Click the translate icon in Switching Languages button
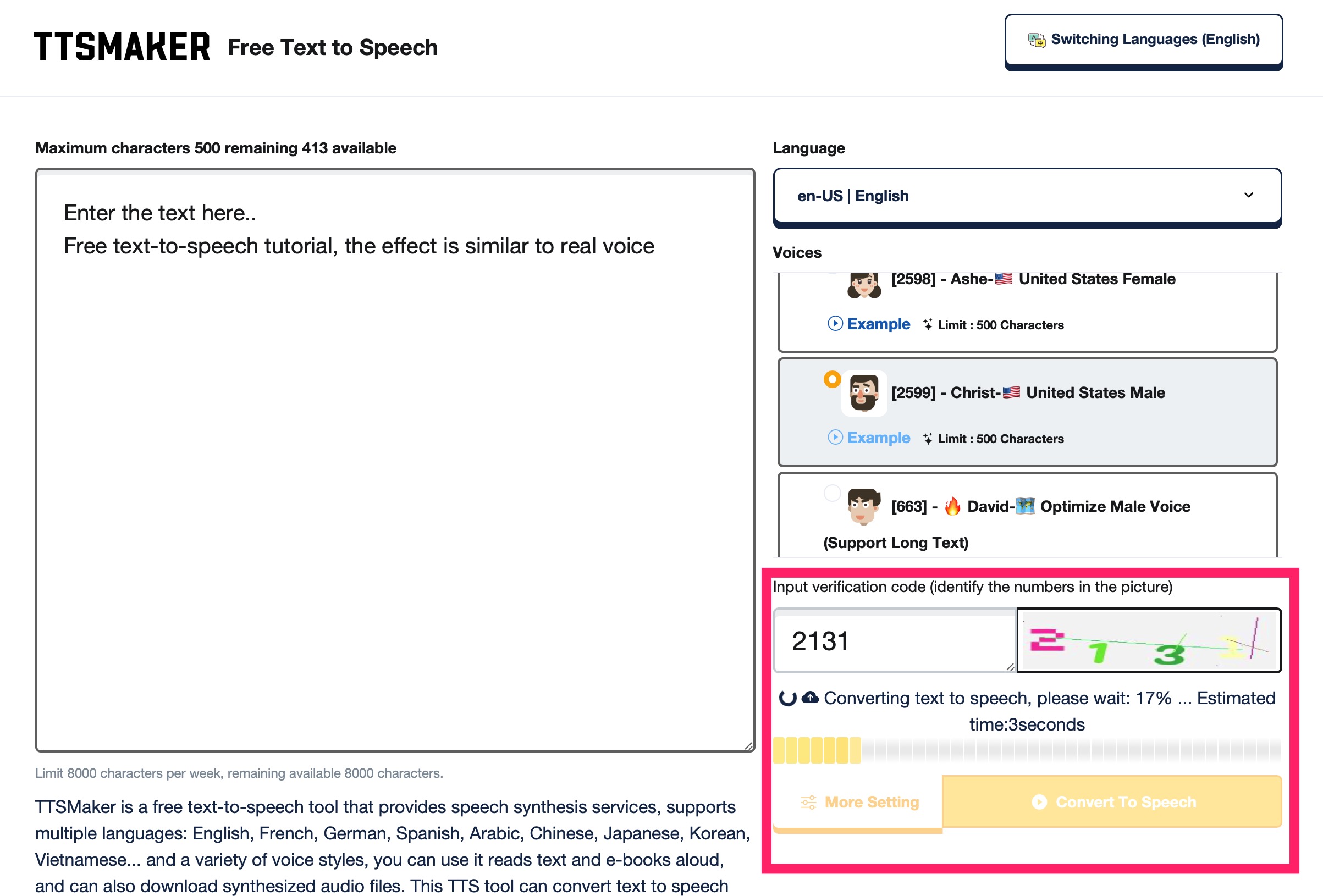Viewport: 1323px width, 896px height. coord(1036,39)
